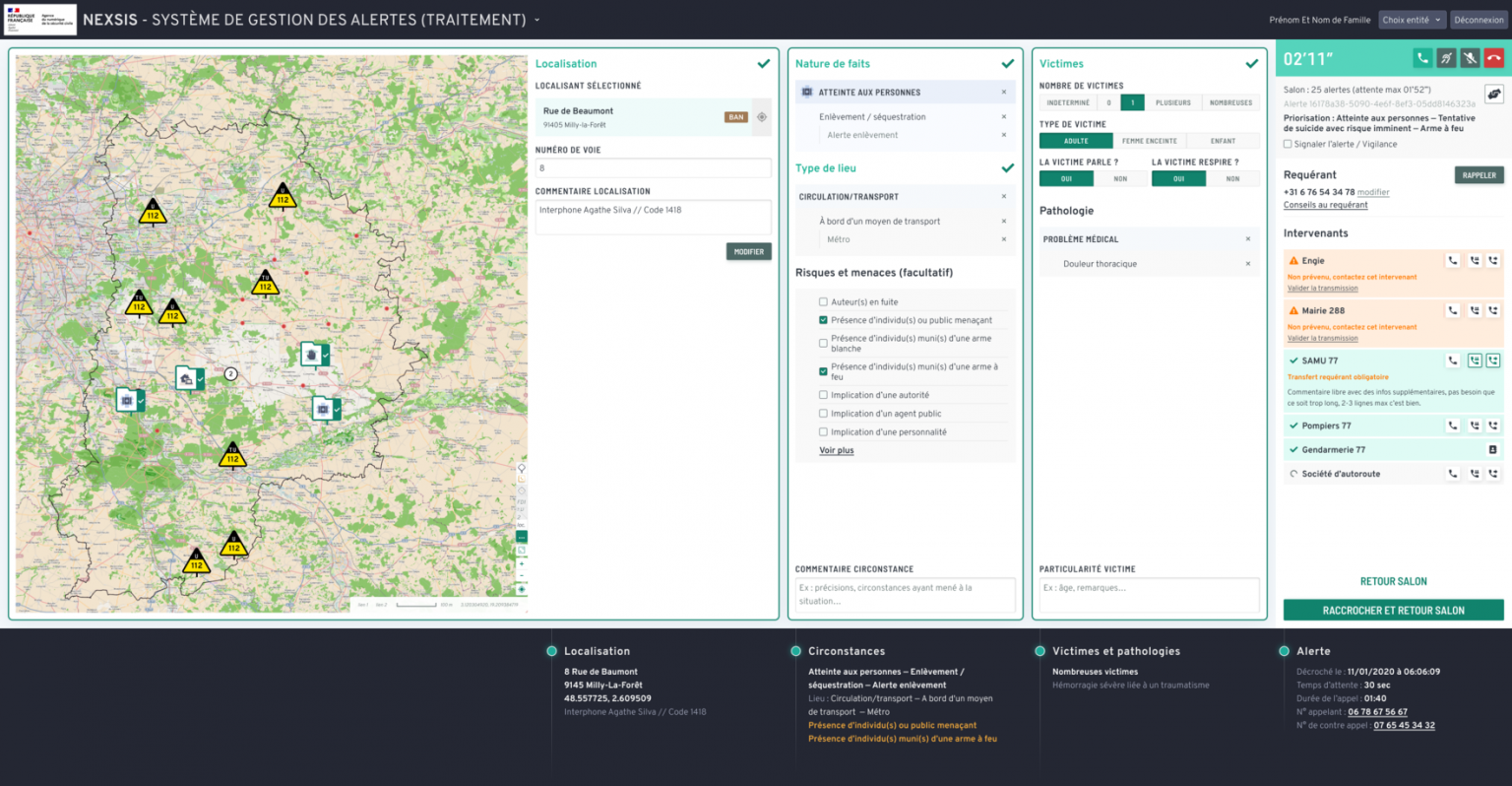Image resolution: width=1512 pixels, height=786 pixels.
Task: Choose ENFANT as victim type
Action: tap(1223, 141)
